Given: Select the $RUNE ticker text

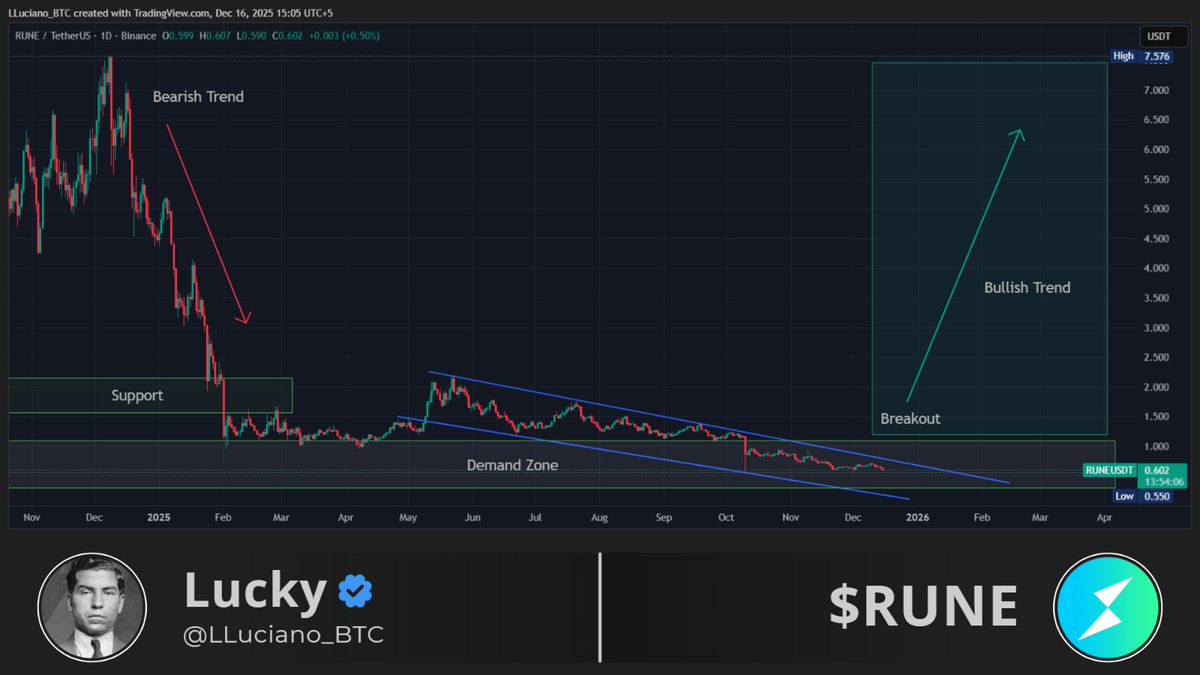Looking at the screenshot, I should (923, 607).
